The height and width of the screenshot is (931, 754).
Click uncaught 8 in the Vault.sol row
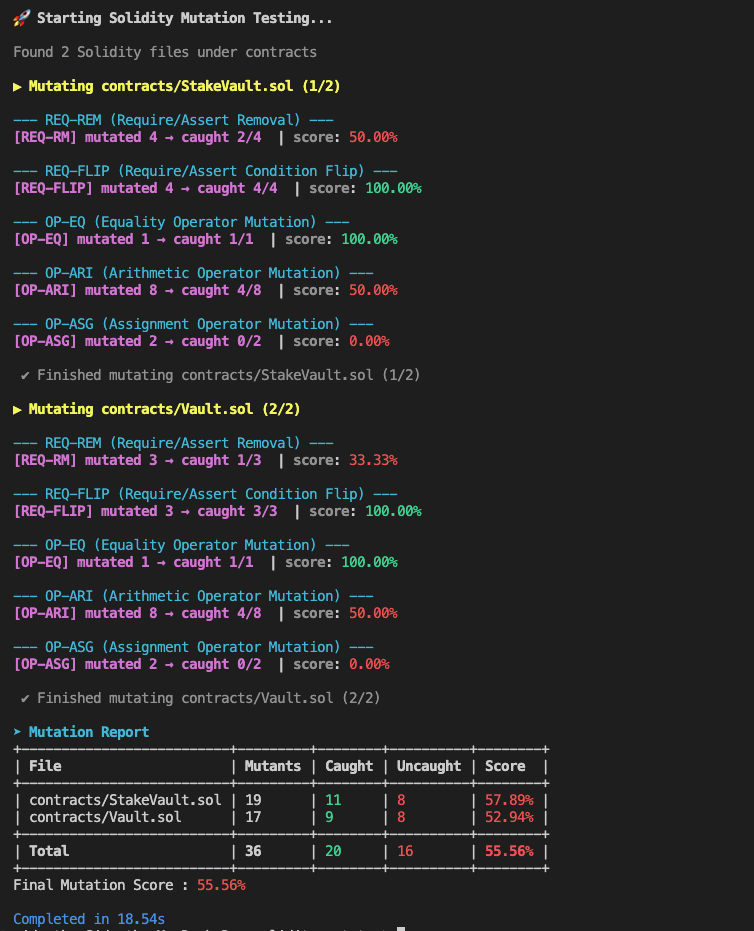point(401,818)
